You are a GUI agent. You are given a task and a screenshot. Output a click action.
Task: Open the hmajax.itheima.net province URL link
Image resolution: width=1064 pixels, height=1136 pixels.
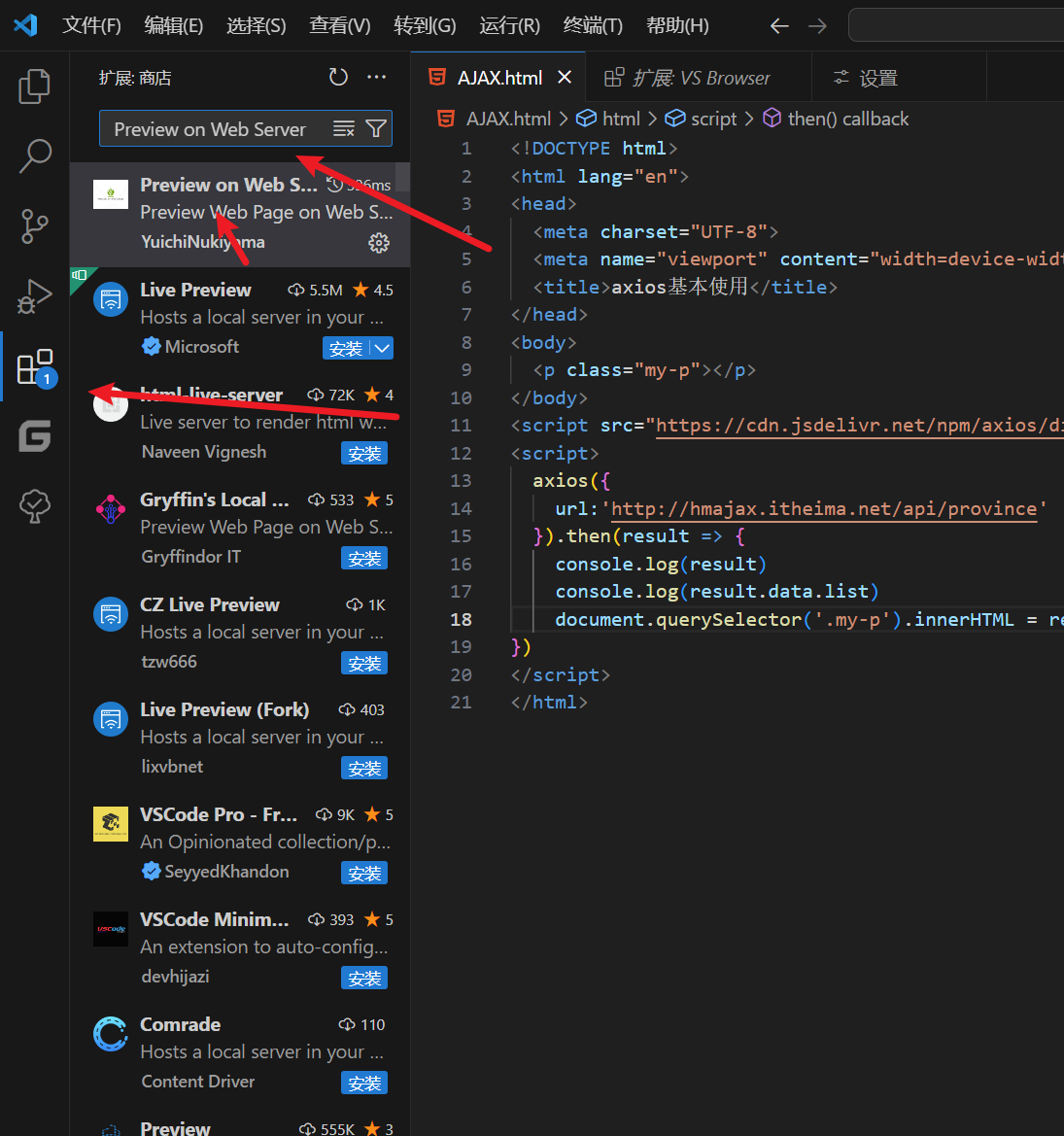[x=824, y=508]
